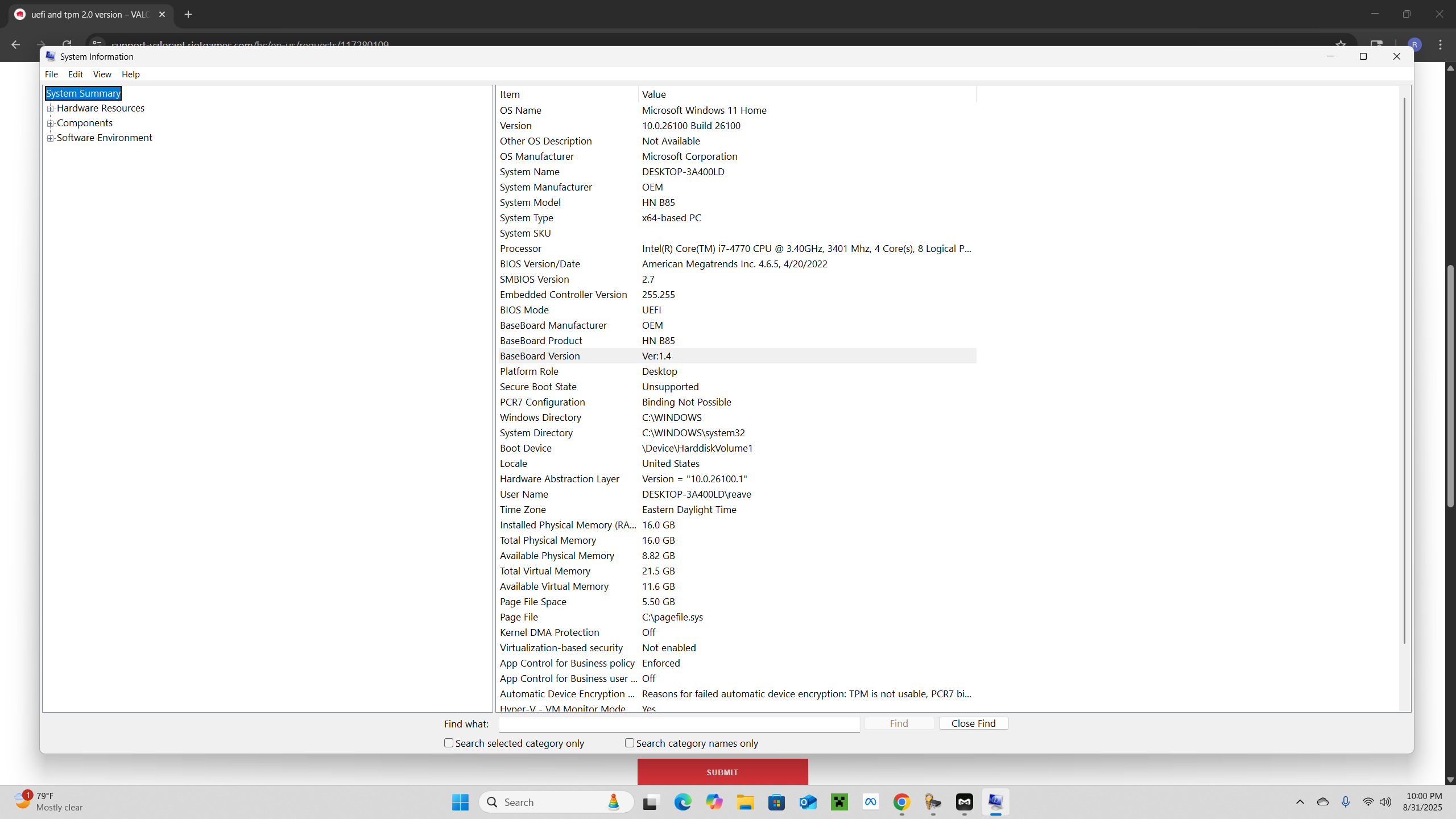Open Copilot from the taskbar
The width and height of the screenshot is (1456, 819).
(x=714, y=802)
